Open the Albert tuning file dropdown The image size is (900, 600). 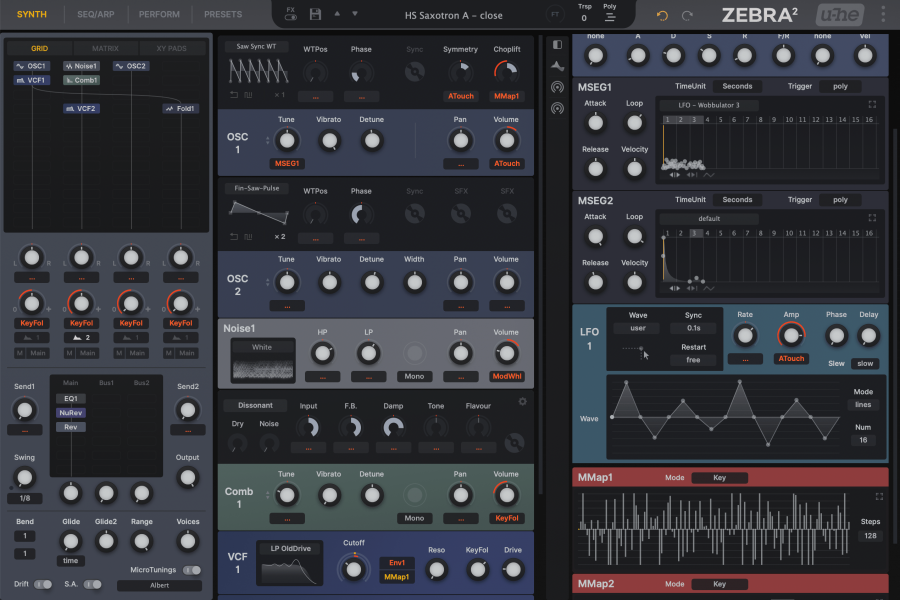158,585
